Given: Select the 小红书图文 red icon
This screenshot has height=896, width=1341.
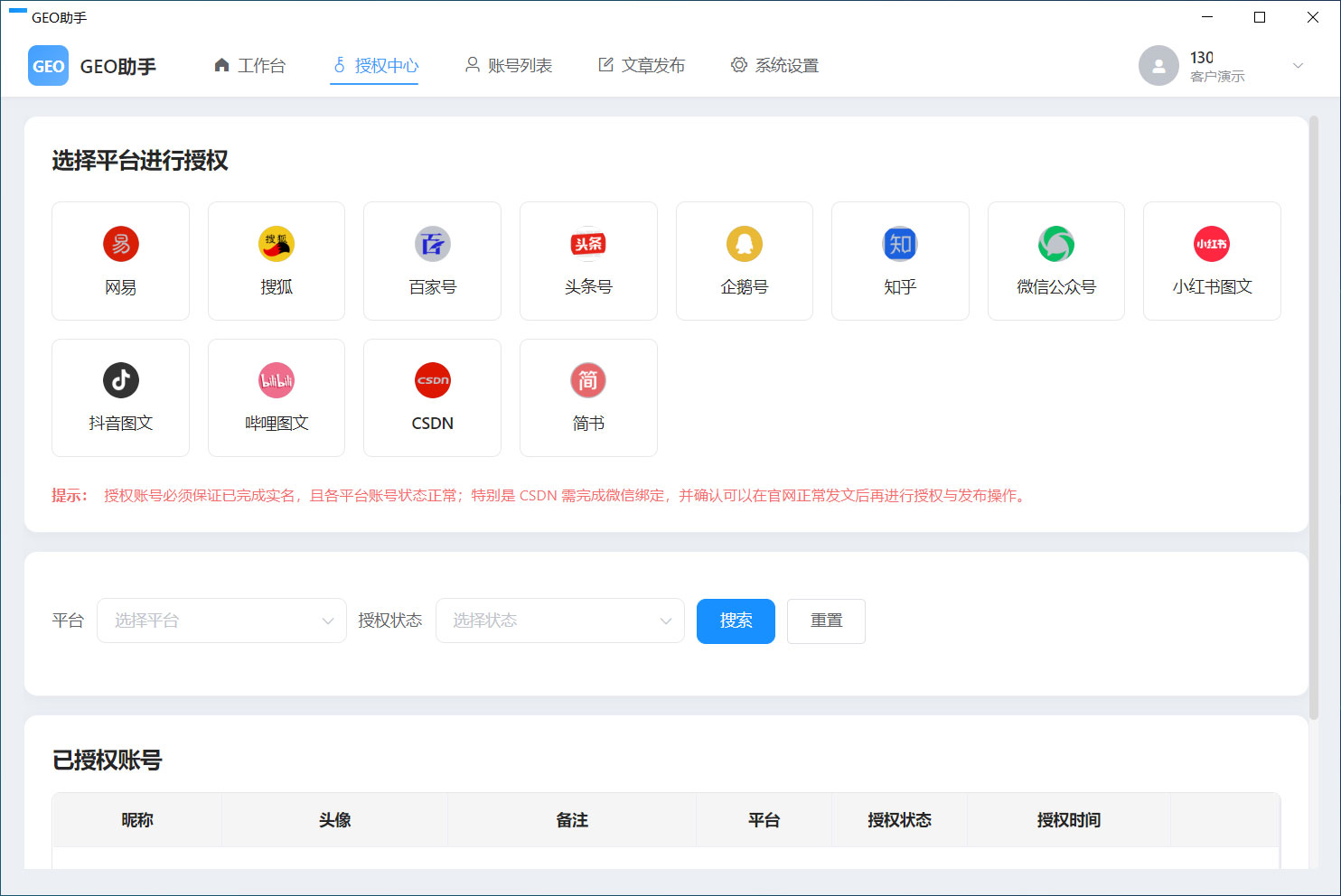Looking at the screenshot, I should pyautogui.click(x=1212, y=244).
